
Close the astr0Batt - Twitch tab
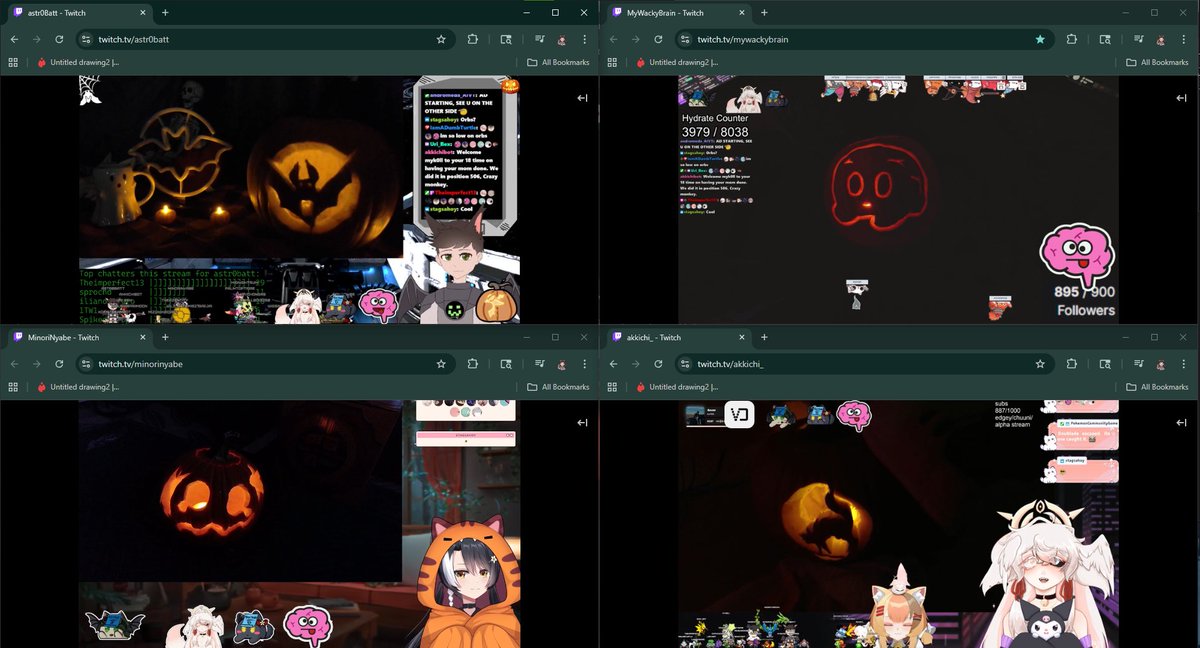pyautogui.click(x=141, y=13)
